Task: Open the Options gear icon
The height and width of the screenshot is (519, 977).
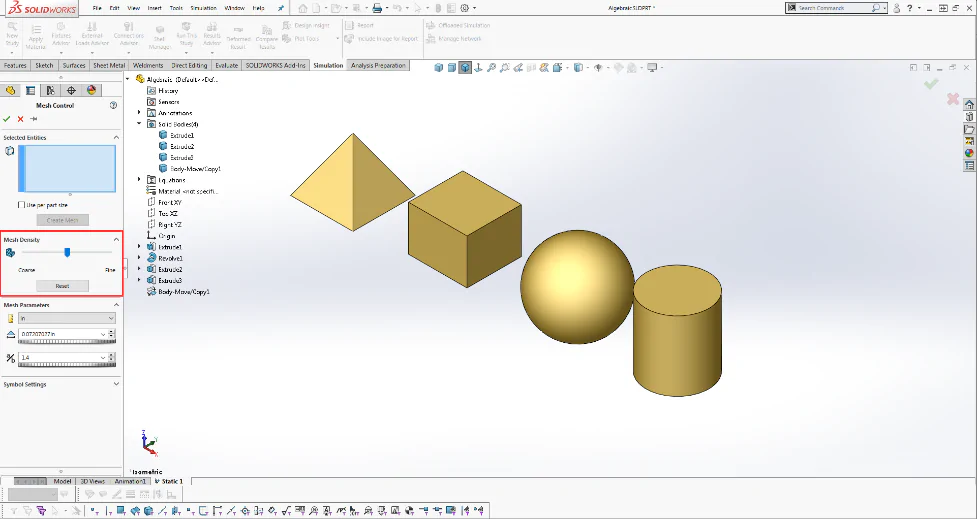Action: tap(465, 8)
